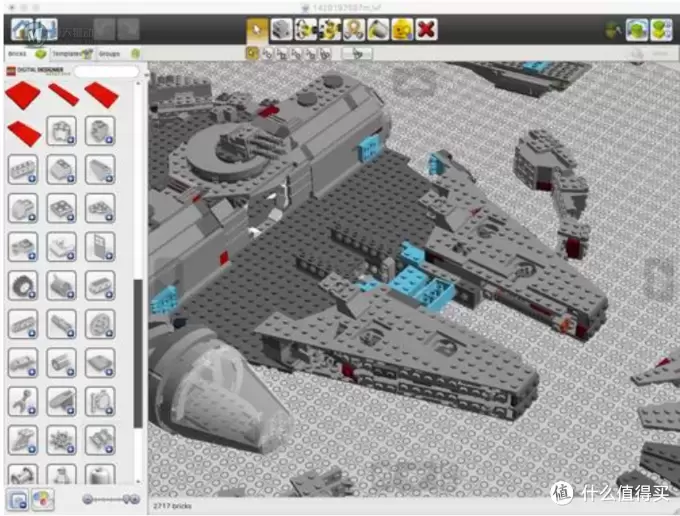
Task: Expand the round Technic disc category
Action: click(x=100, y=324)
